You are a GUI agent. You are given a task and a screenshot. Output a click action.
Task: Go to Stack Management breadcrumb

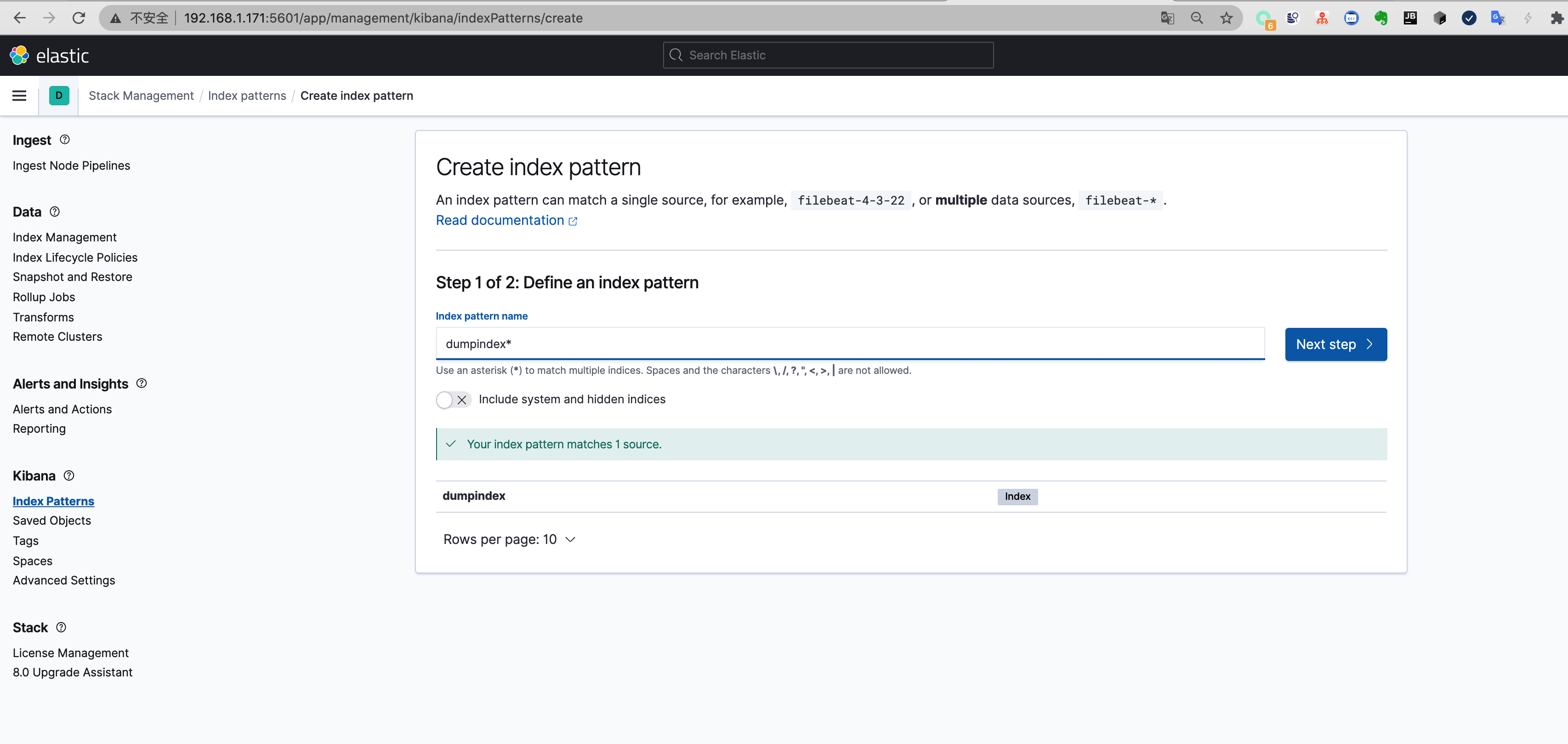(x=141, y=96)
